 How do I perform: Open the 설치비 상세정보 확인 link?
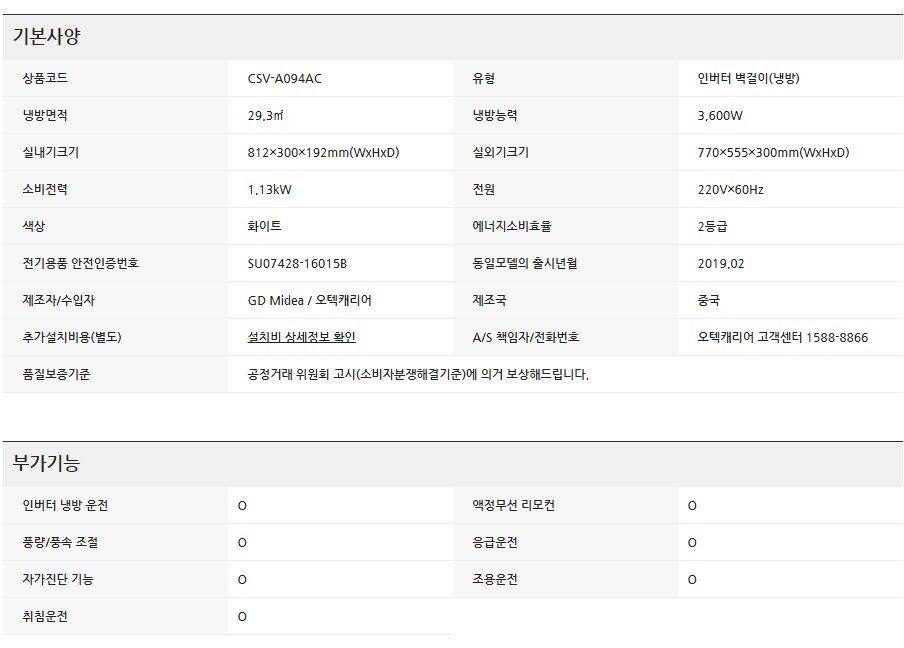pos(301,337)
